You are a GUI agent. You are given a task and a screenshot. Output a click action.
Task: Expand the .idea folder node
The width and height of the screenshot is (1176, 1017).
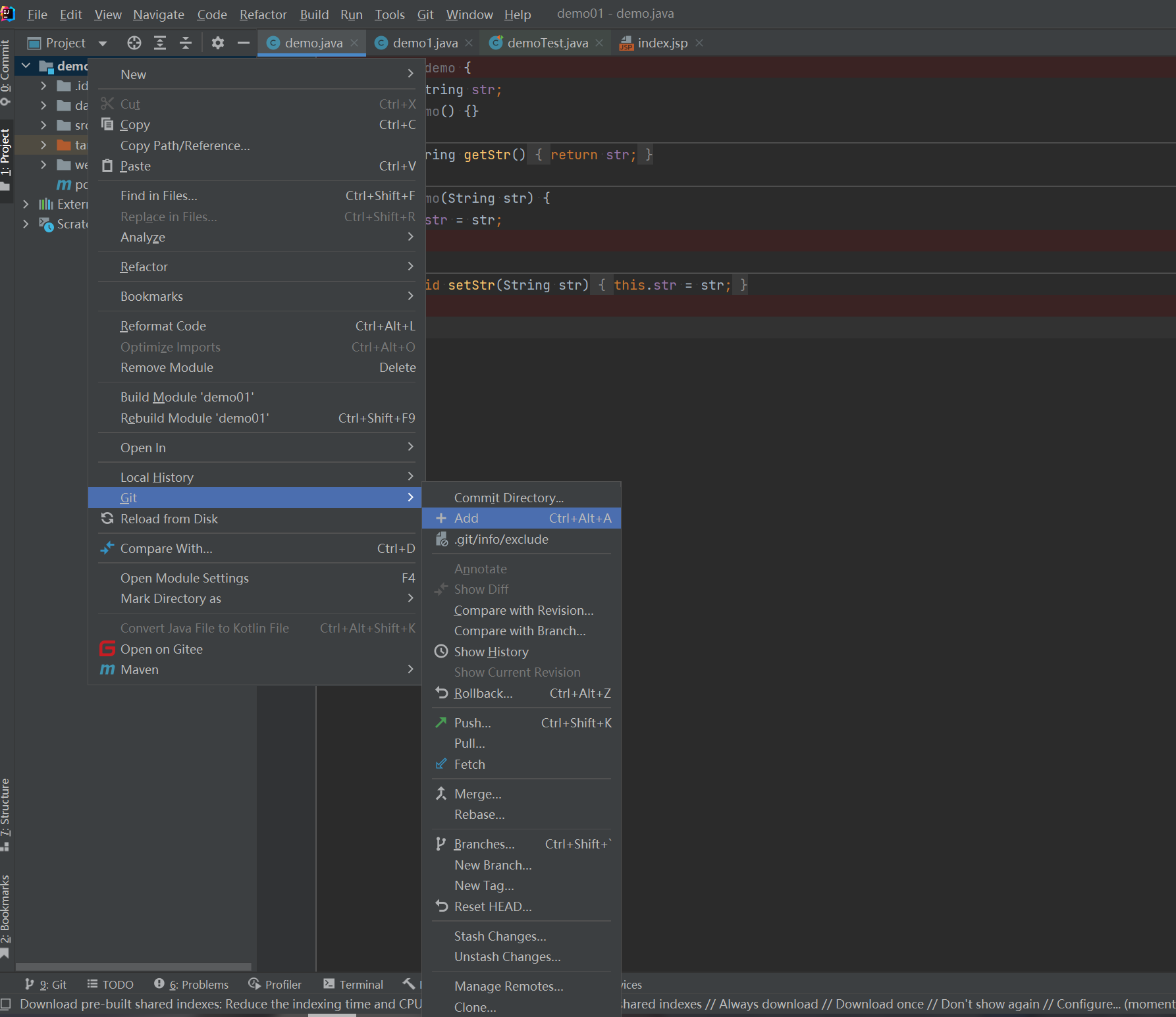pos(43,86)
